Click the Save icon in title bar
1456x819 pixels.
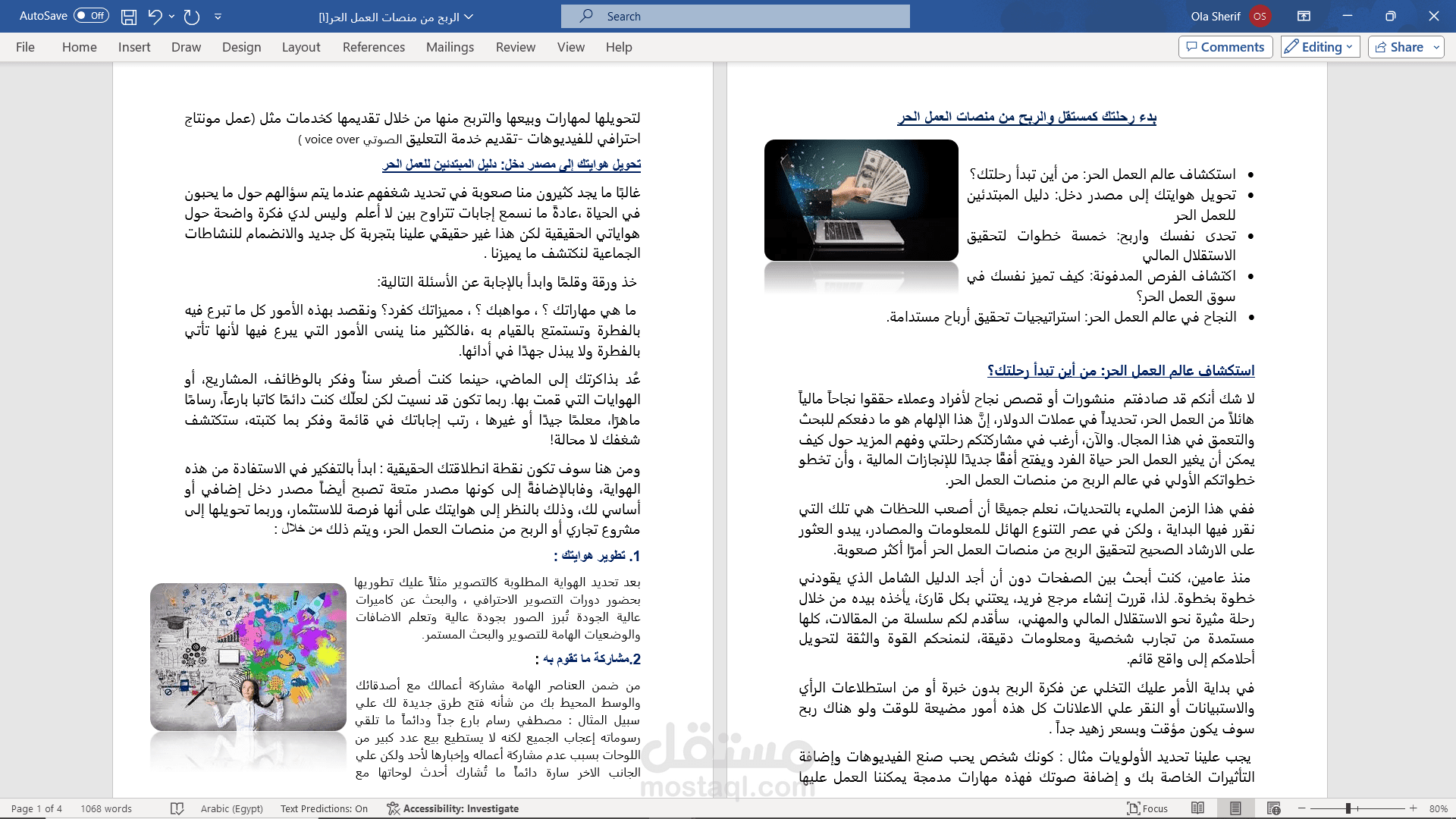pyautogui.click(x=129, y=16)
